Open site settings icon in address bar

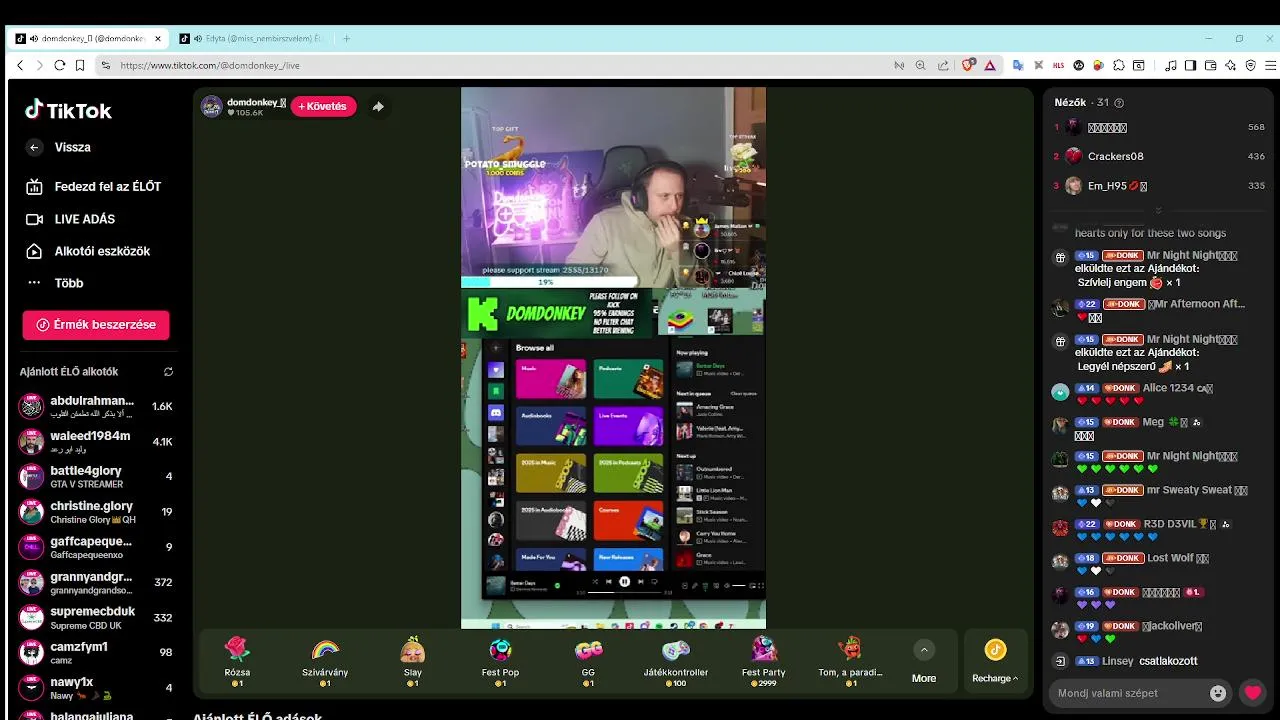(x=105, y=65)
